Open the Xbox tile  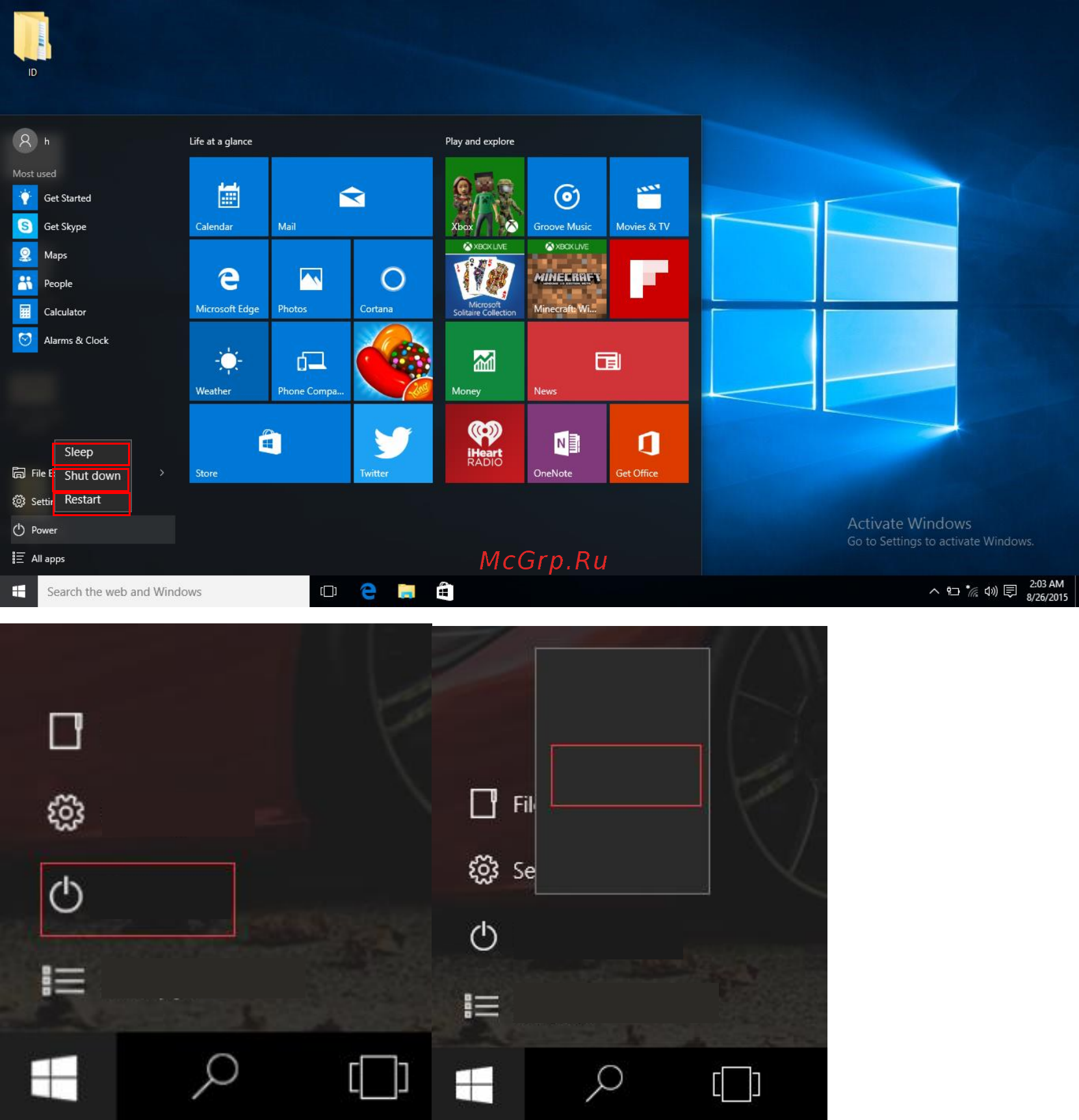[x=485, y=196]
